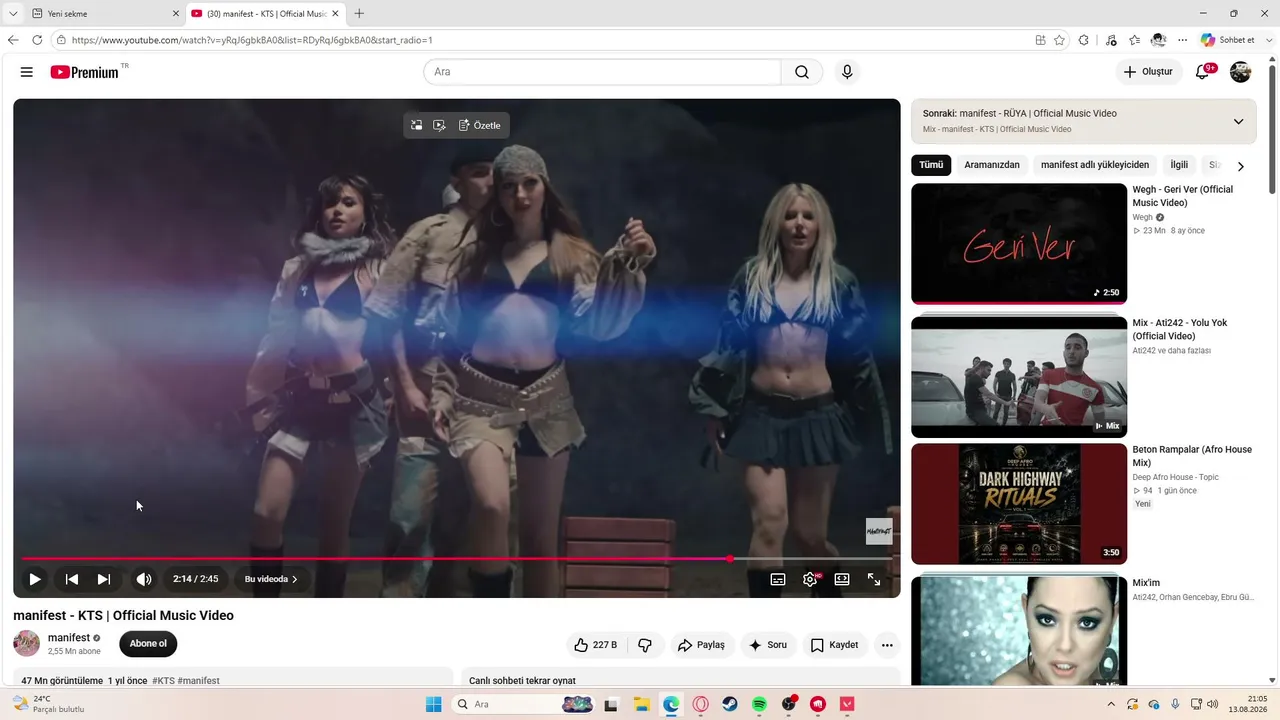
Task: Open the favorites list icon
Action: pyautogui.click(x=1135, y=40)
